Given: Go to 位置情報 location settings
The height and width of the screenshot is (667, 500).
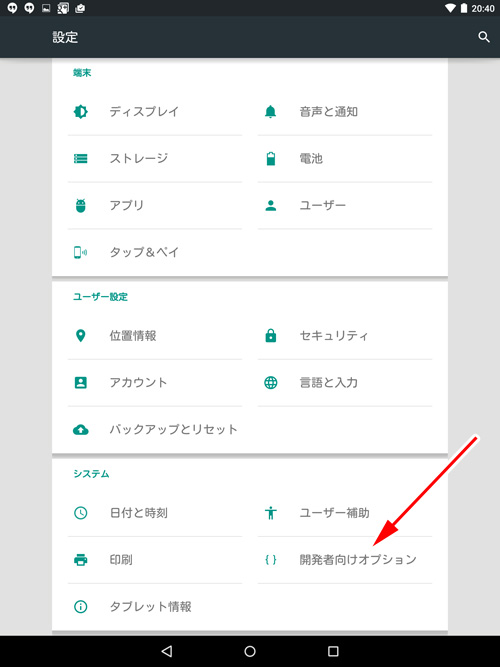Looking at the screenshot, I should click(x=155, y=336).
